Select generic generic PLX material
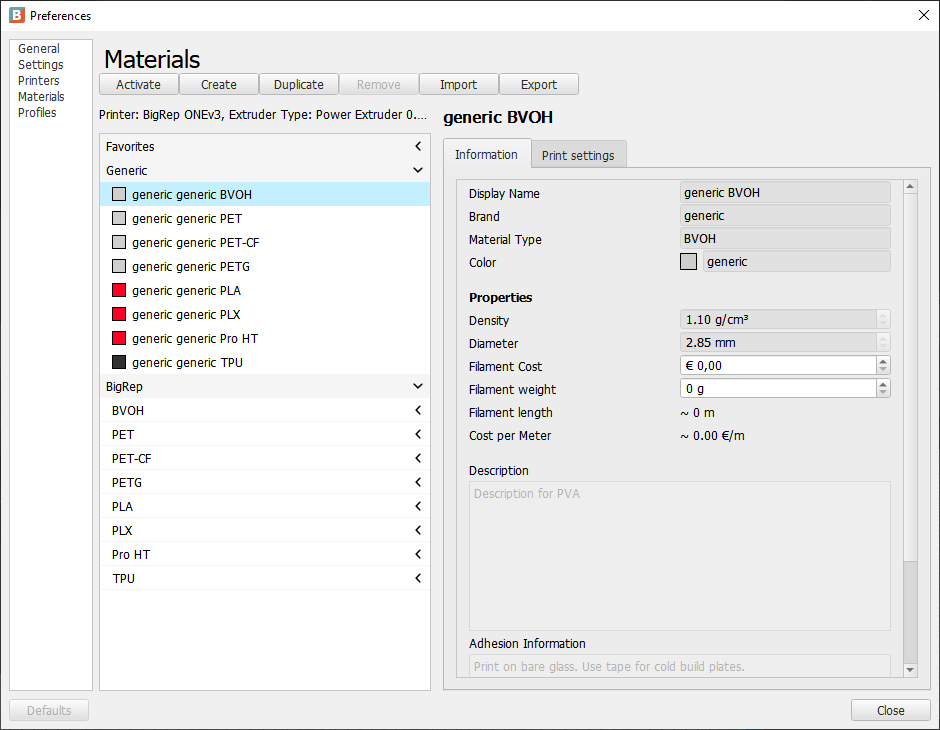This screenshot has height=730, width=940. coord(265,314)
